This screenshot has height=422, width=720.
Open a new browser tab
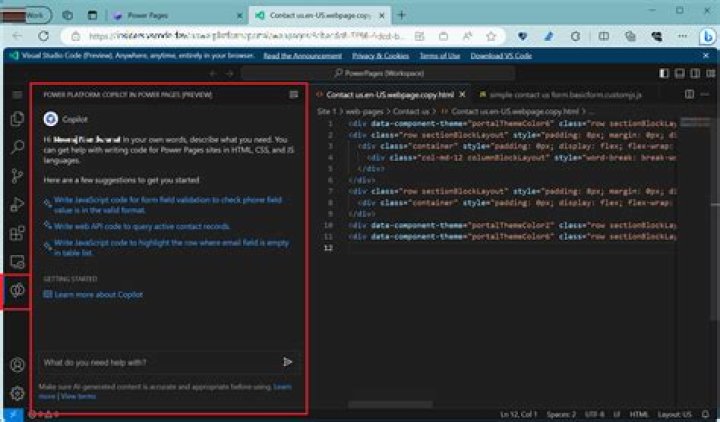click(402, 15)
